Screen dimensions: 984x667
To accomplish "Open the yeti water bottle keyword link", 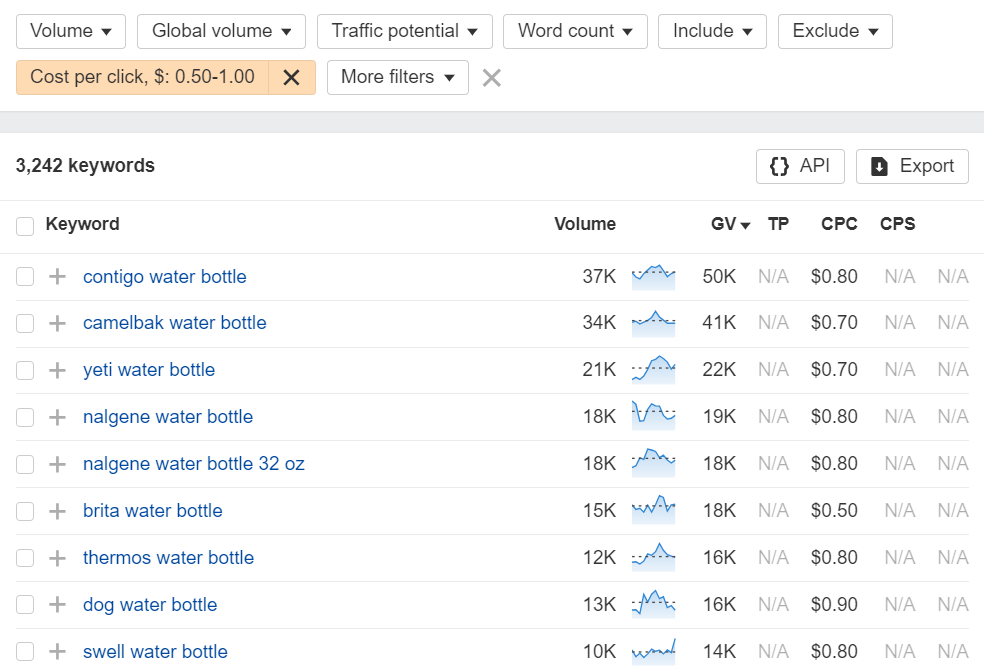I will click(x=149, y=370).
